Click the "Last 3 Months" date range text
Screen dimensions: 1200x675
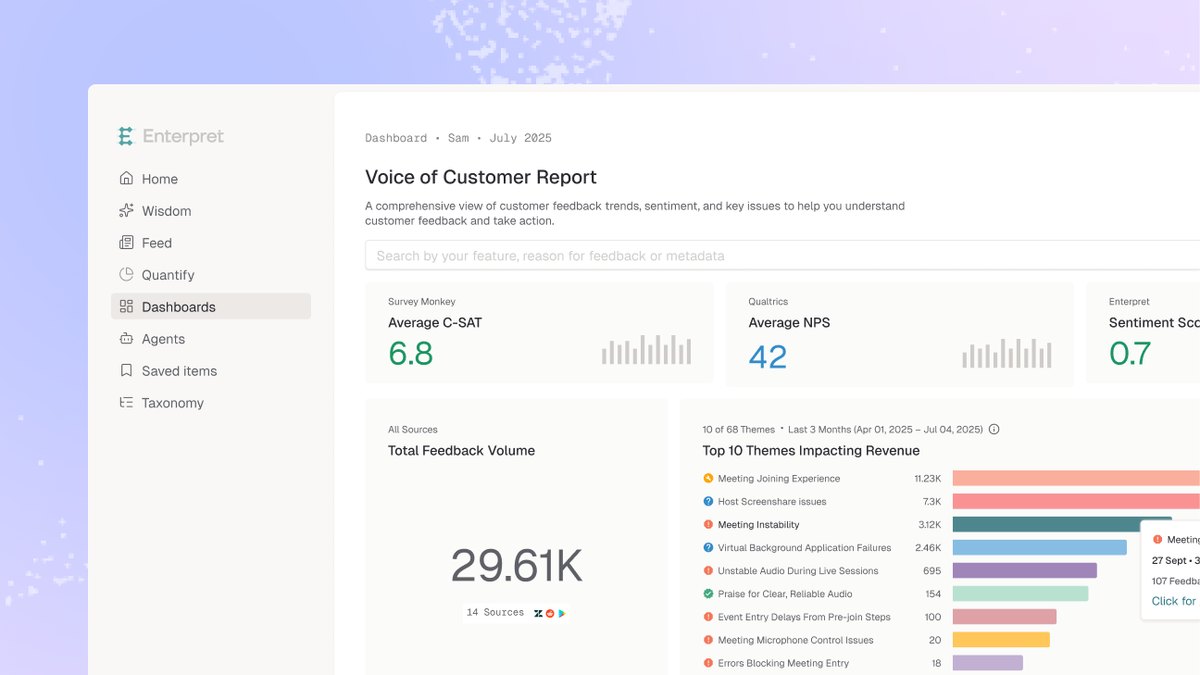886,429
